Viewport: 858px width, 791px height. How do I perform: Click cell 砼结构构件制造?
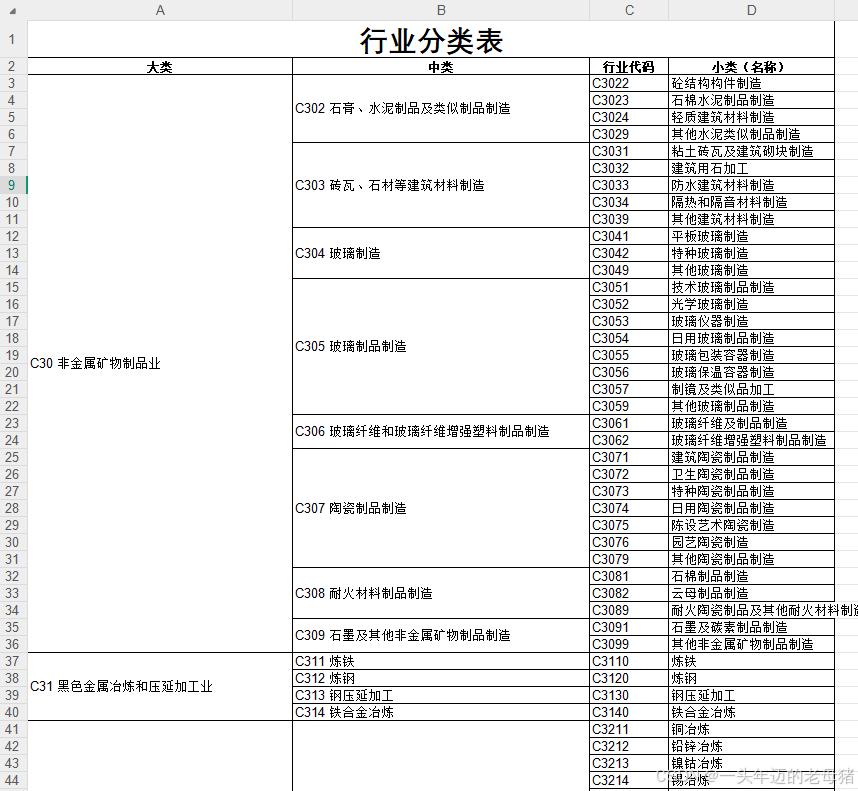pyautogui.click(x=751, y=83)
